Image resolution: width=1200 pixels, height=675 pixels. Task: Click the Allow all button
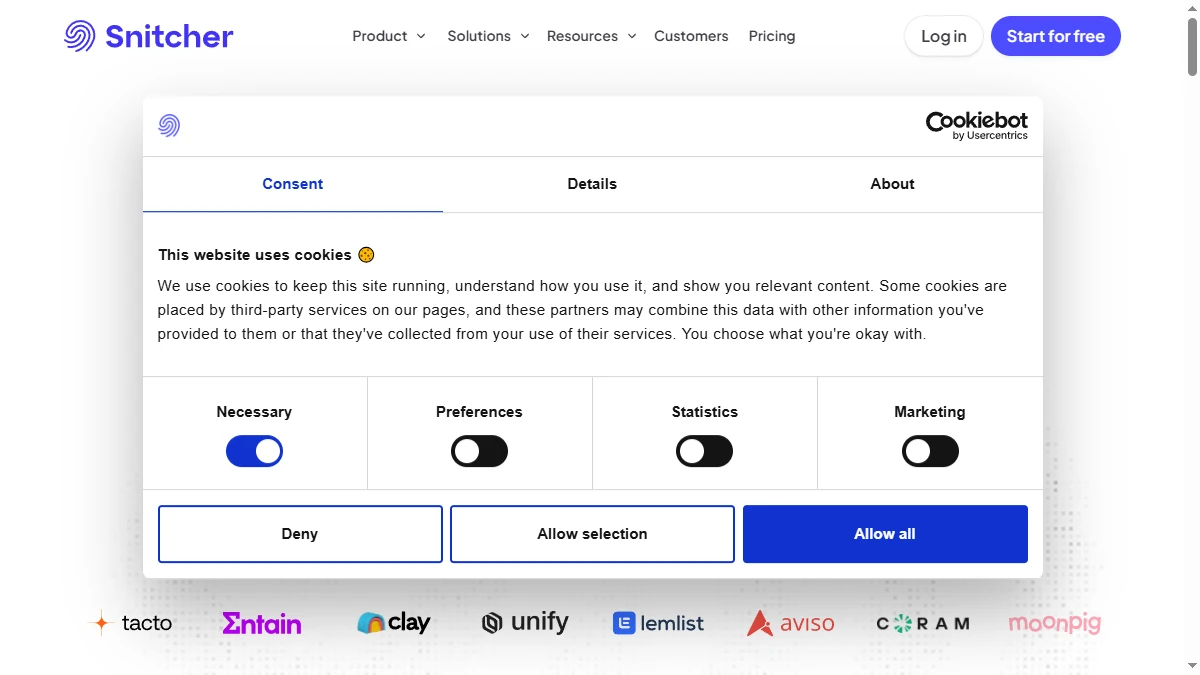[x=884, y=533]
